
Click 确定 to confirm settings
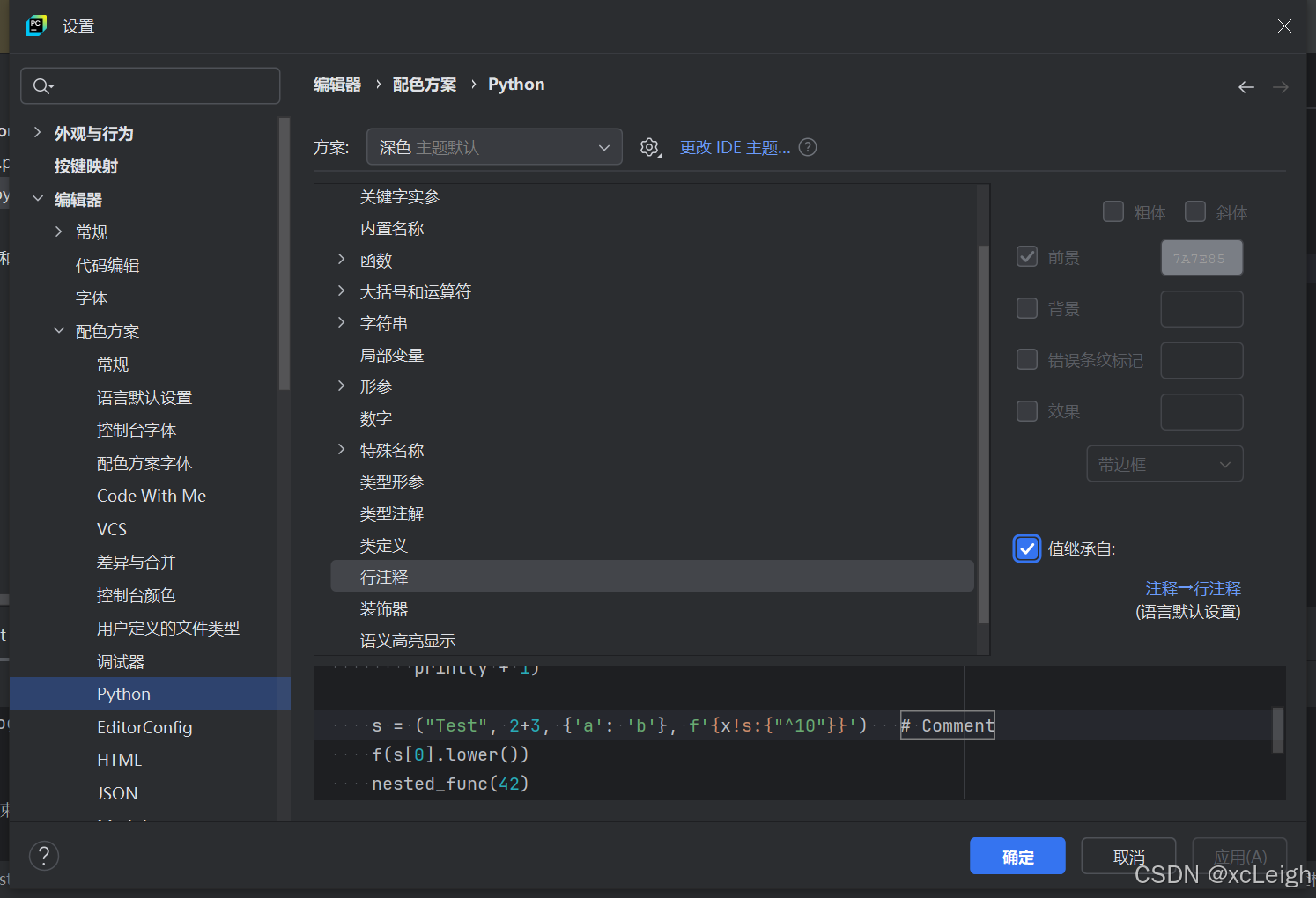[1017, 856]
